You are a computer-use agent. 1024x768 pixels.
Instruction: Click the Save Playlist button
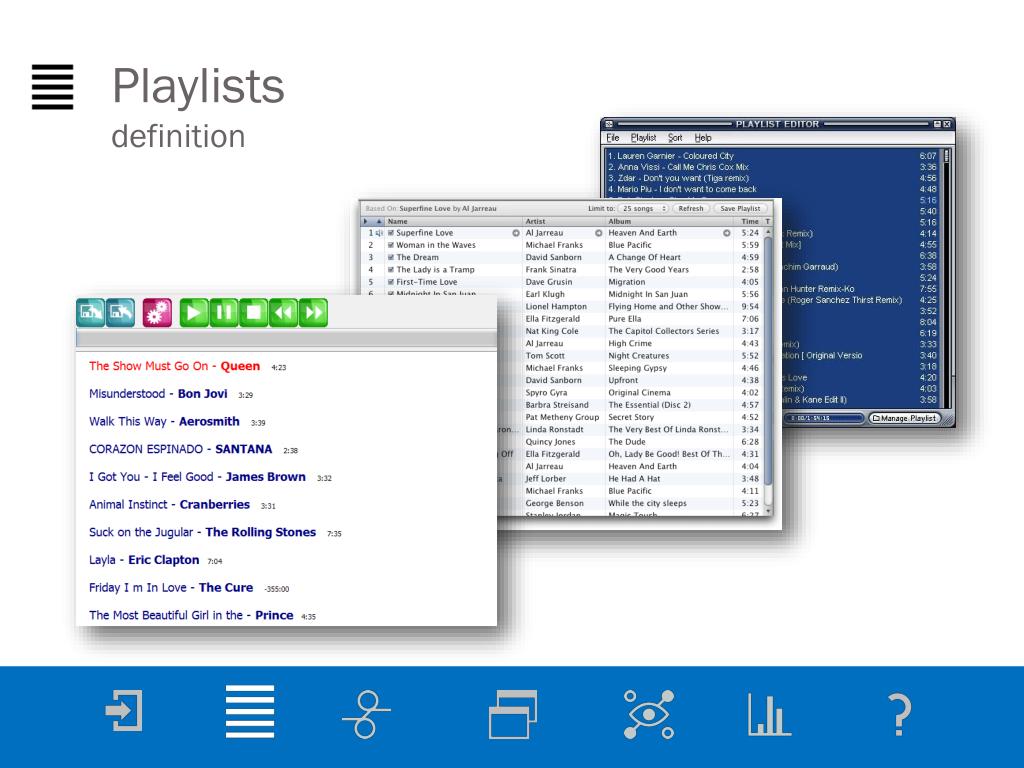click(x=740, y=208)
